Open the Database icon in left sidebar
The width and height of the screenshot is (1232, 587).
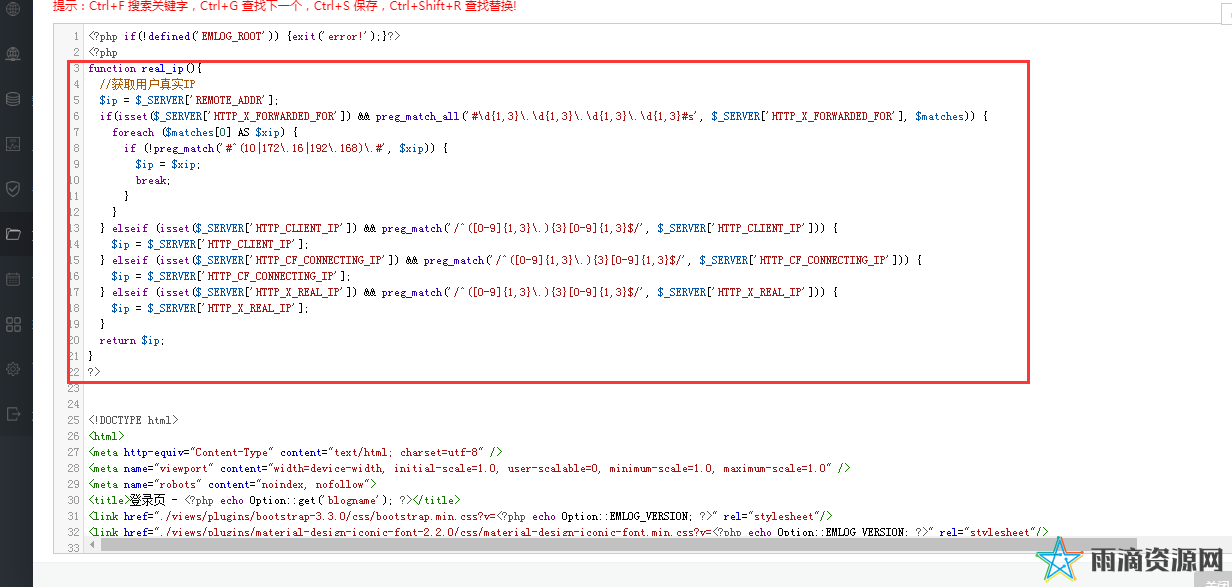click(13, 99)
